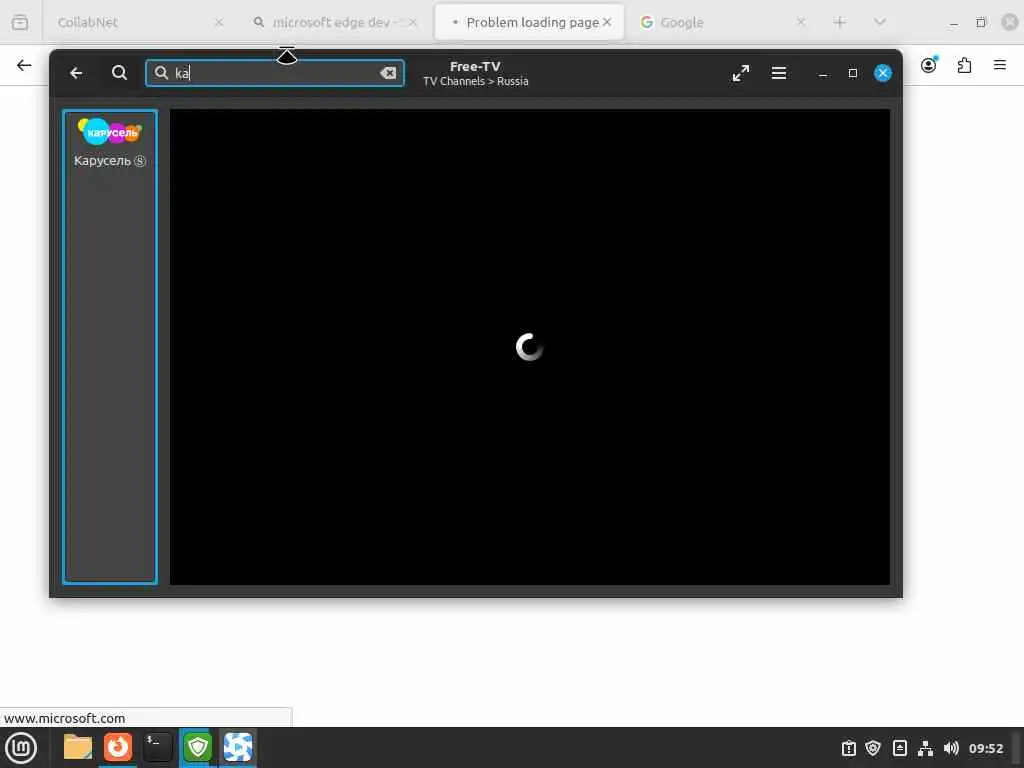
Task: Open the browser extensions puzzle icon
Action: (x=964, y=65)
